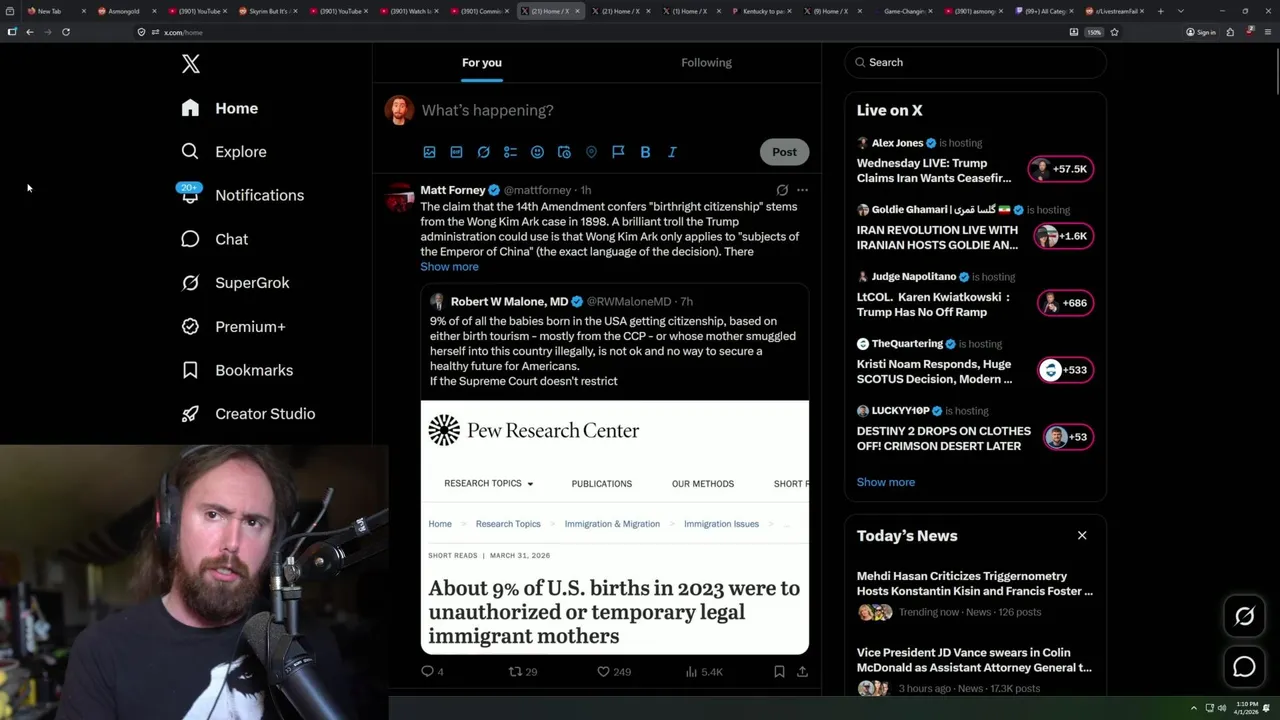The width and height of the screenshot is (1280, 720).
Task: Join the +533 listeners live badge
Action: 1065,370
